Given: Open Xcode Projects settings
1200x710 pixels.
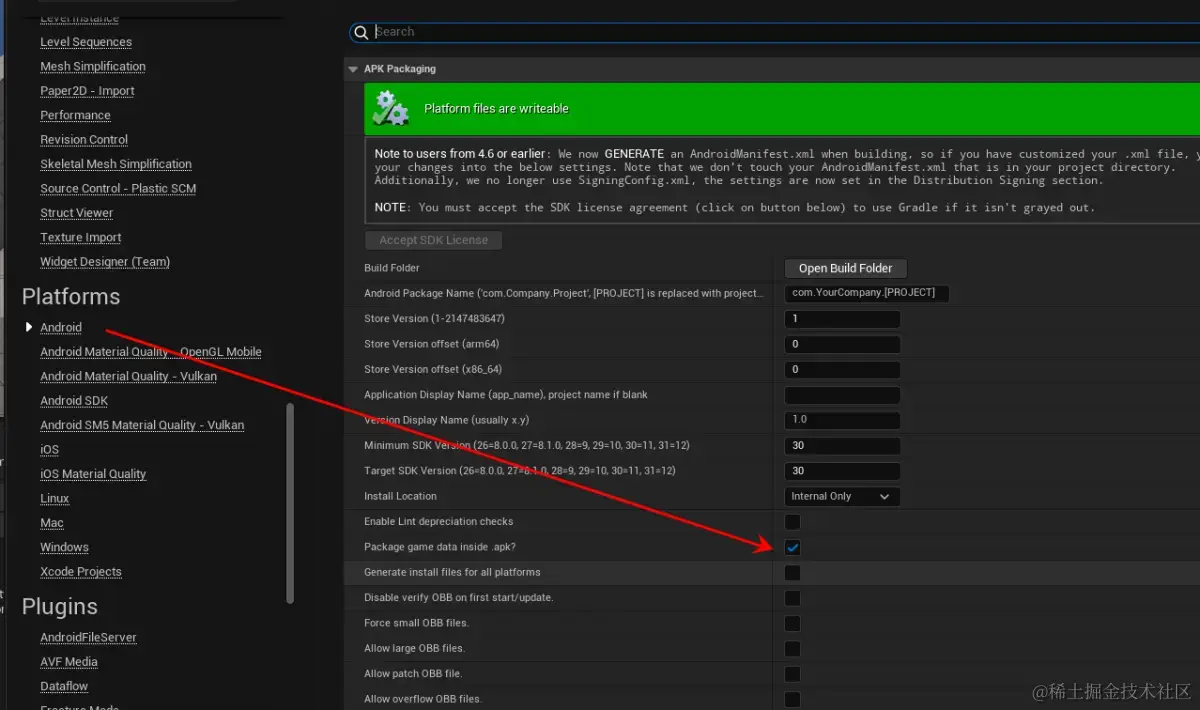Looking at the screenshot, I should tap(81, 572).
